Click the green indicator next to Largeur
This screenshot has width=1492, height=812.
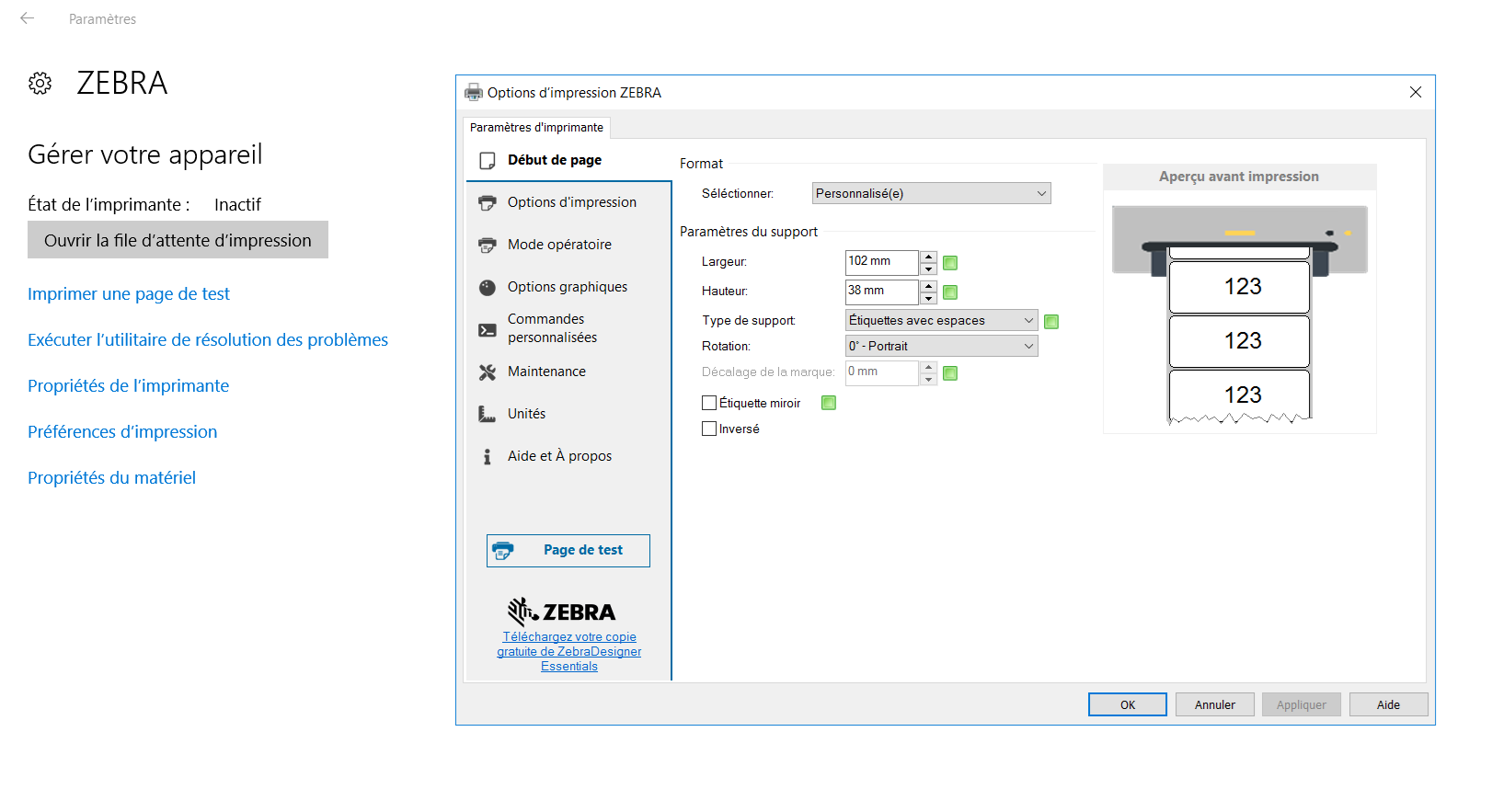(950, 263)
